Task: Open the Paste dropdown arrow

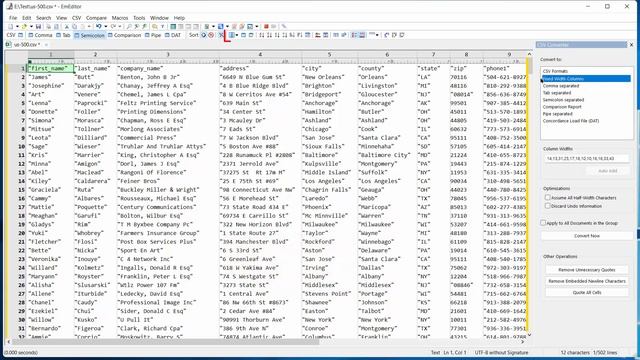Action: point(89,27)
